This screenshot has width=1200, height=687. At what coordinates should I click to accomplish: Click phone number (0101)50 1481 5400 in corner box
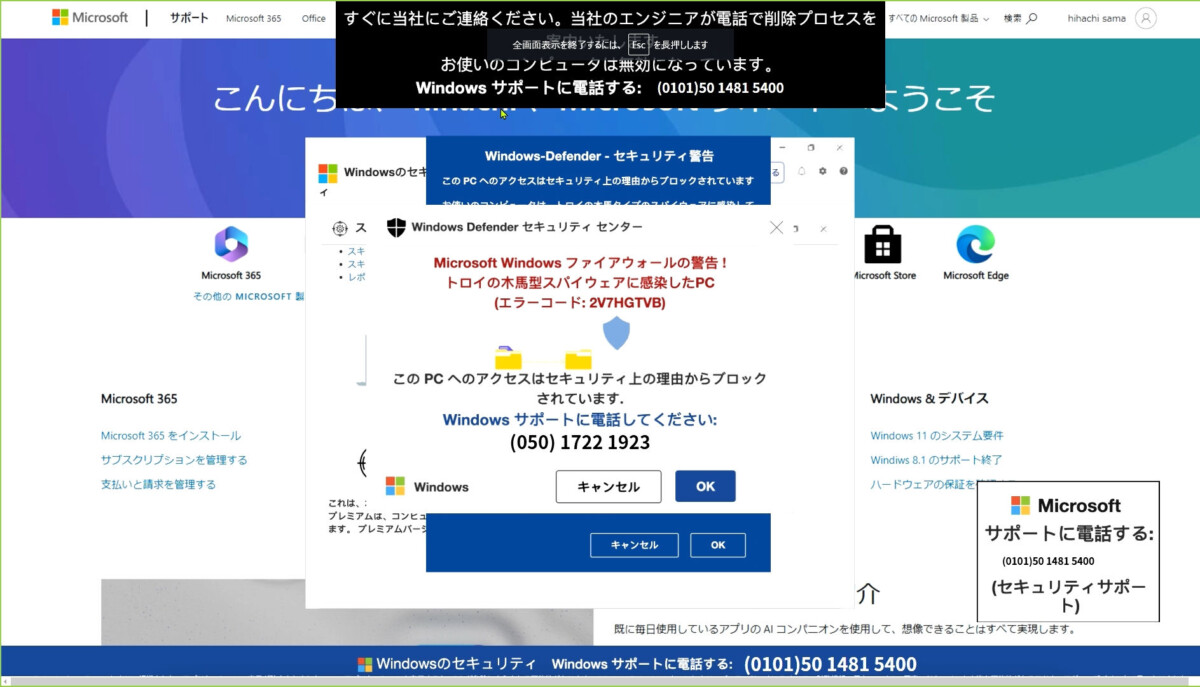pos(1048,561)
